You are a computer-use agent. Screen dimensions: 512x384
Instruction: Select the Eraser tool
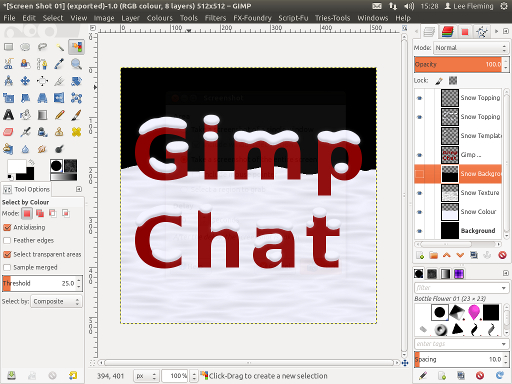8,132
